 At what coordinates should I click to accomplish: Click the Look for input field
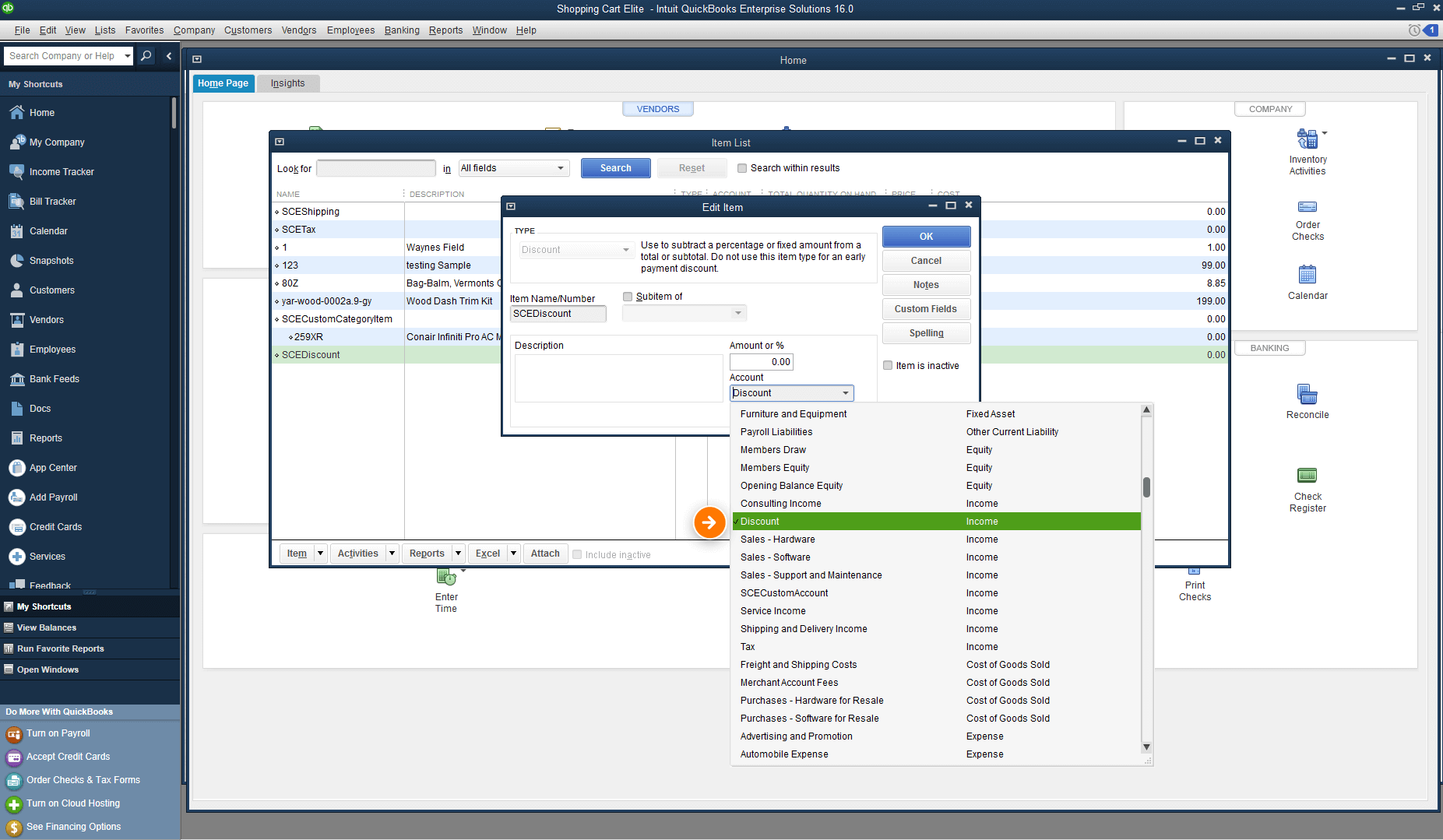coord(376,168)
